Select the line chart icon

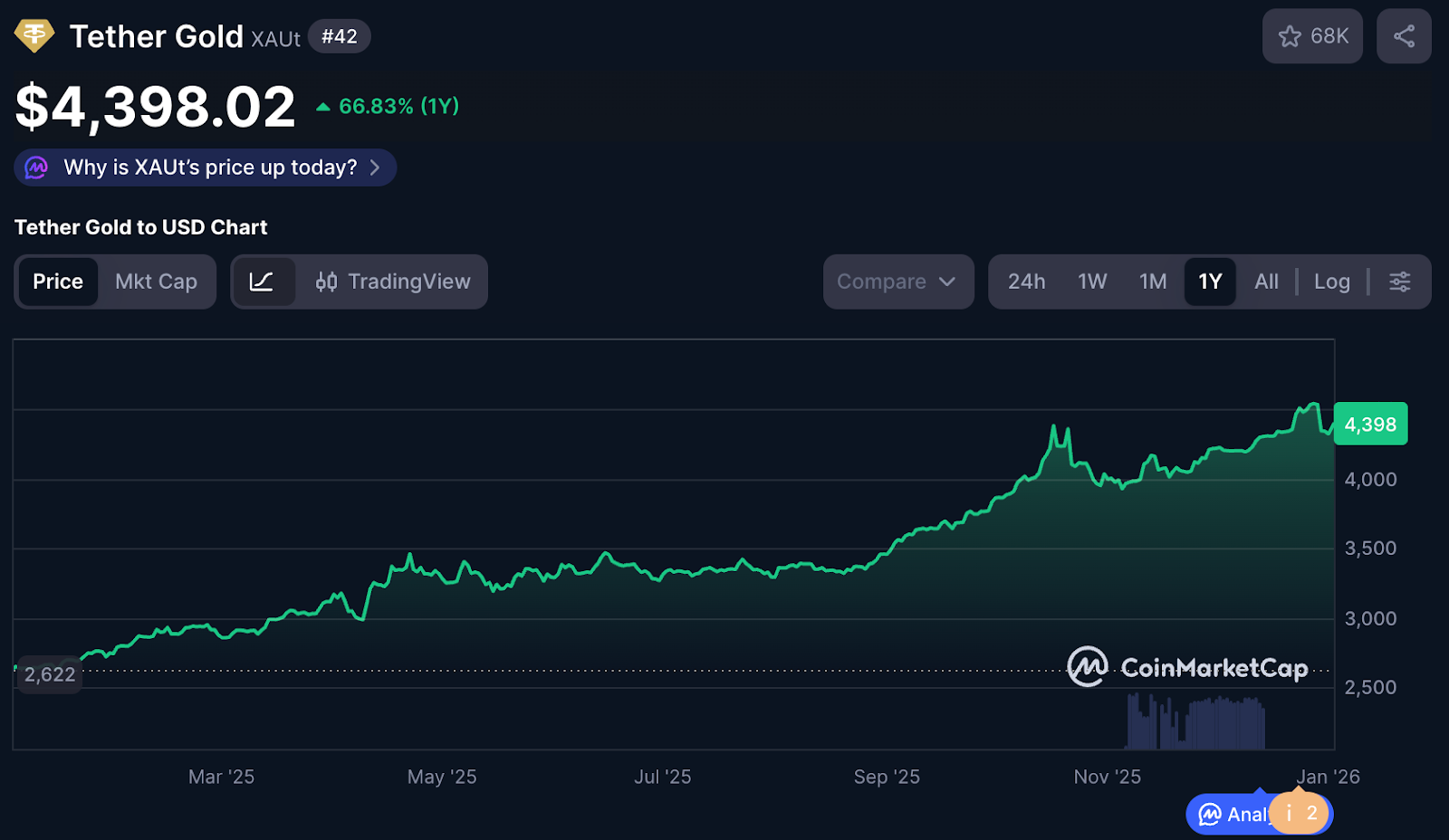coord(264,282)
